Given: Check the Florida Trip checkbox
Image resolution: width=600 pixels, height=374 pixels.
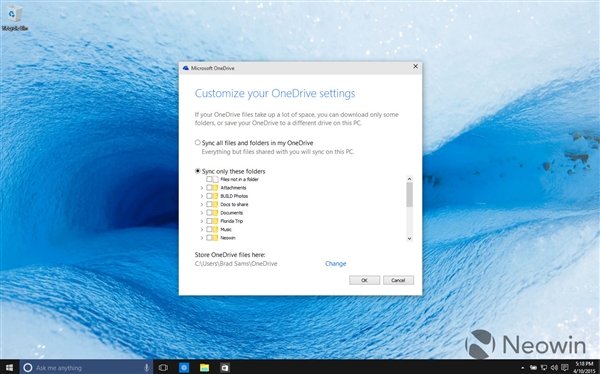Looking at the screenshot, I should coord(209,221).
